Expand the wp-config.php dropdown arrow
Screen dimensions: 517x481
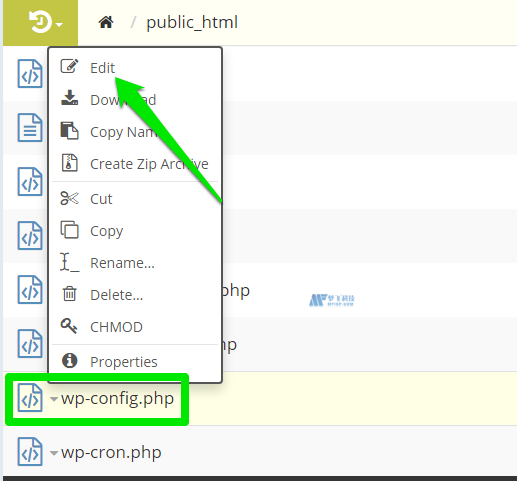pyautogui.click(x=54, y=399)
